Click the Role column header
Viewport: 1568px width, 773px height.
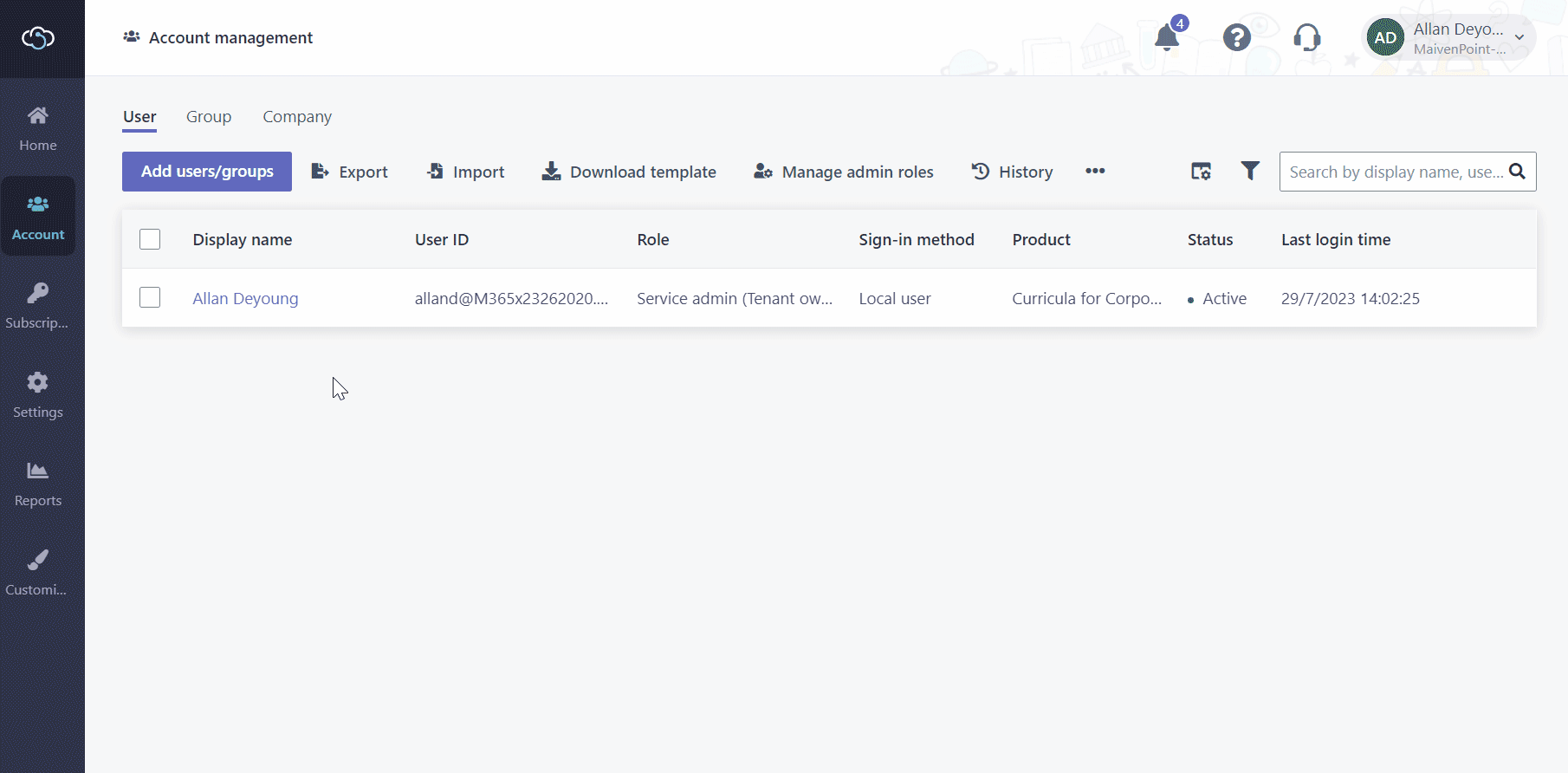tap(653, 240)
